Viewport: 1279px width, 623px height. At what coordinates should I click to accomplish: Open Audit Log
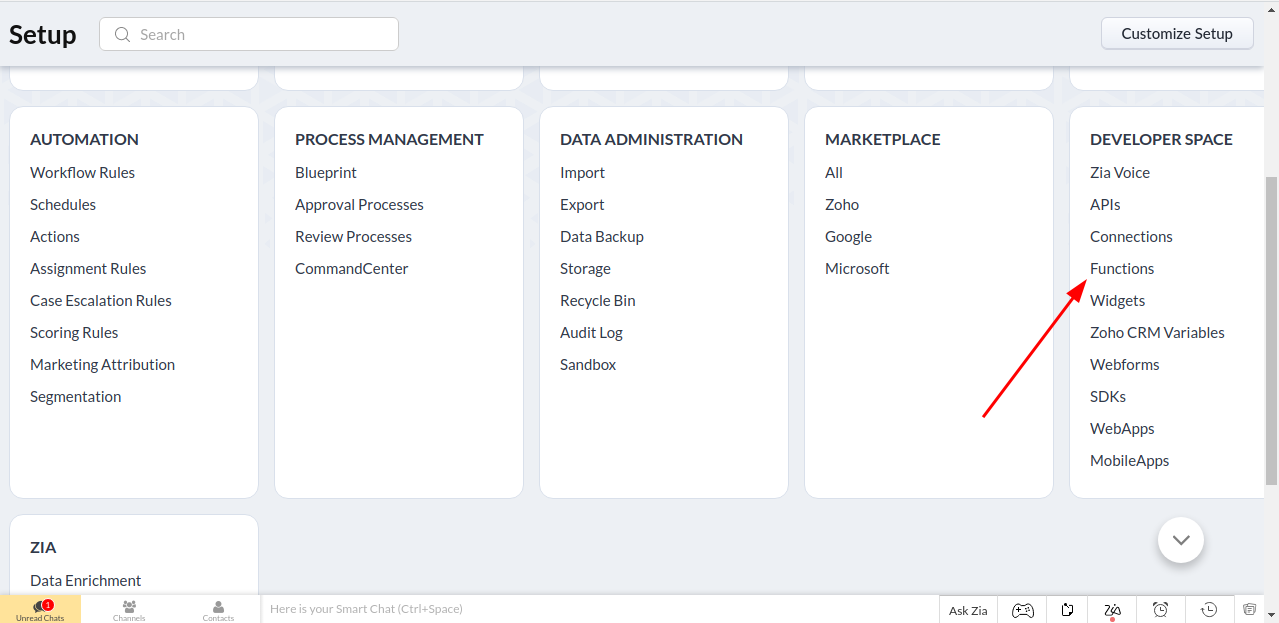tap(591, 332)
